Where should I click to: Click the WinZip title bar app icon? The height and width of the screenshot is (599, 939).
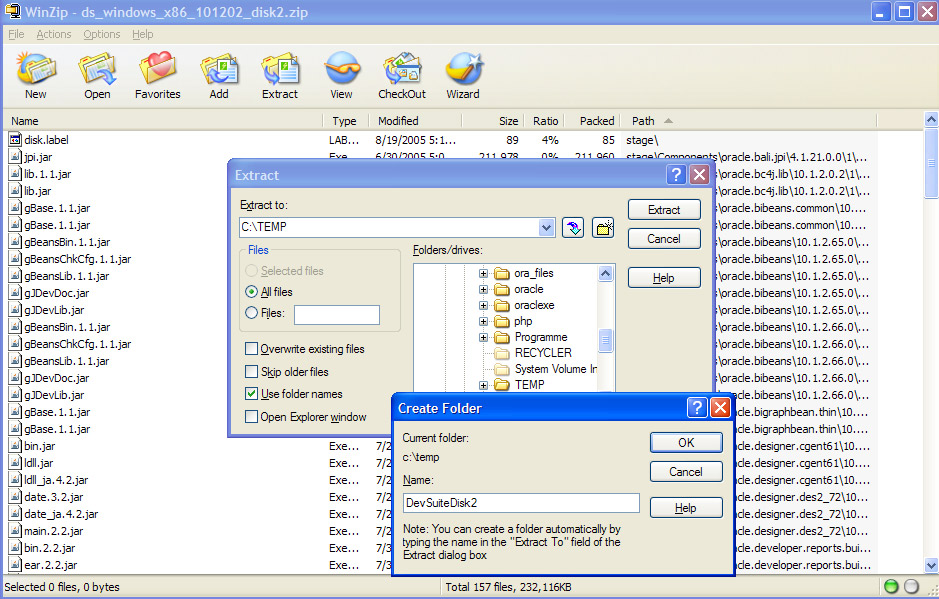(x=12, y=11)
